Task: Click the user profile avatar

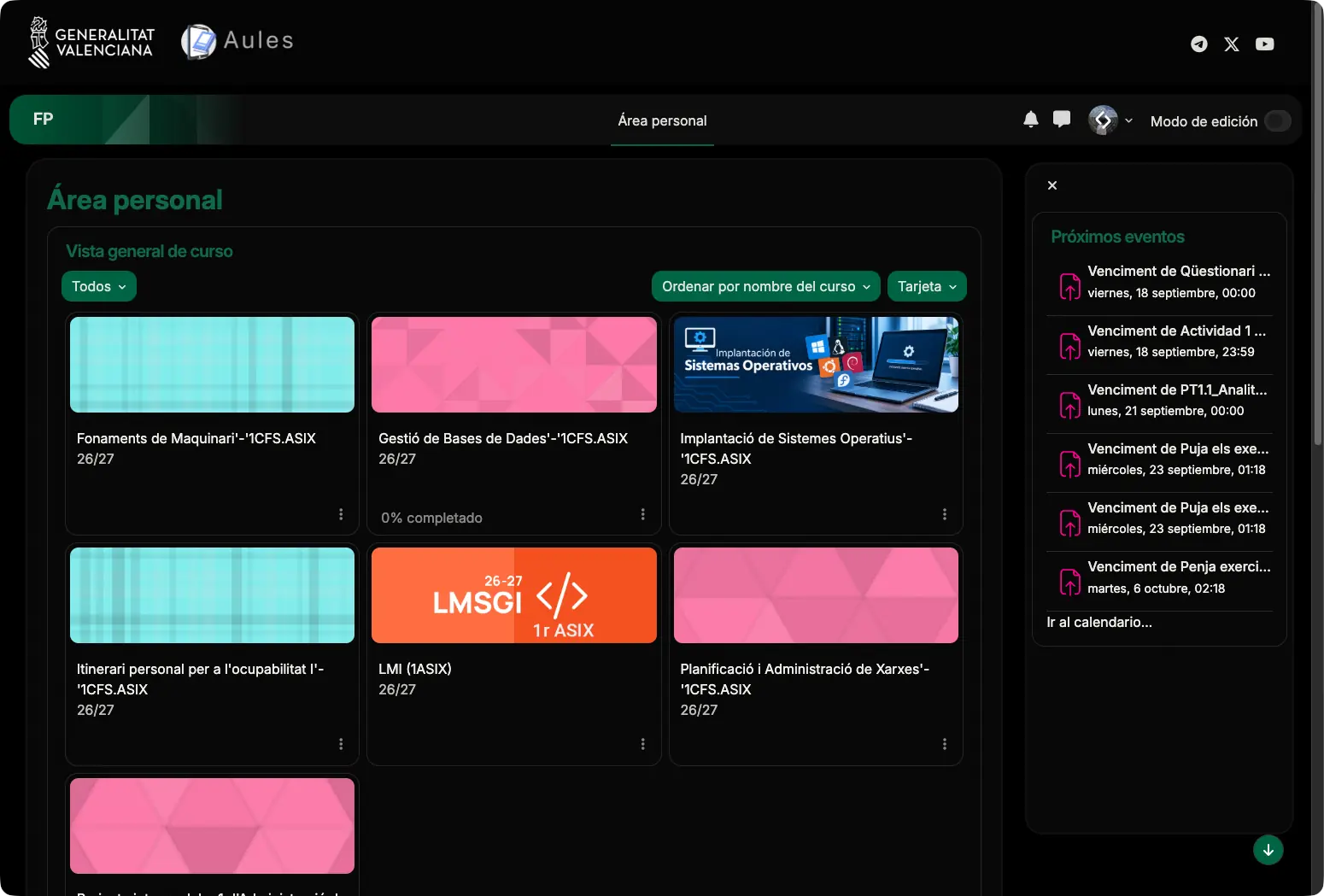Action: coord(1103,120)
